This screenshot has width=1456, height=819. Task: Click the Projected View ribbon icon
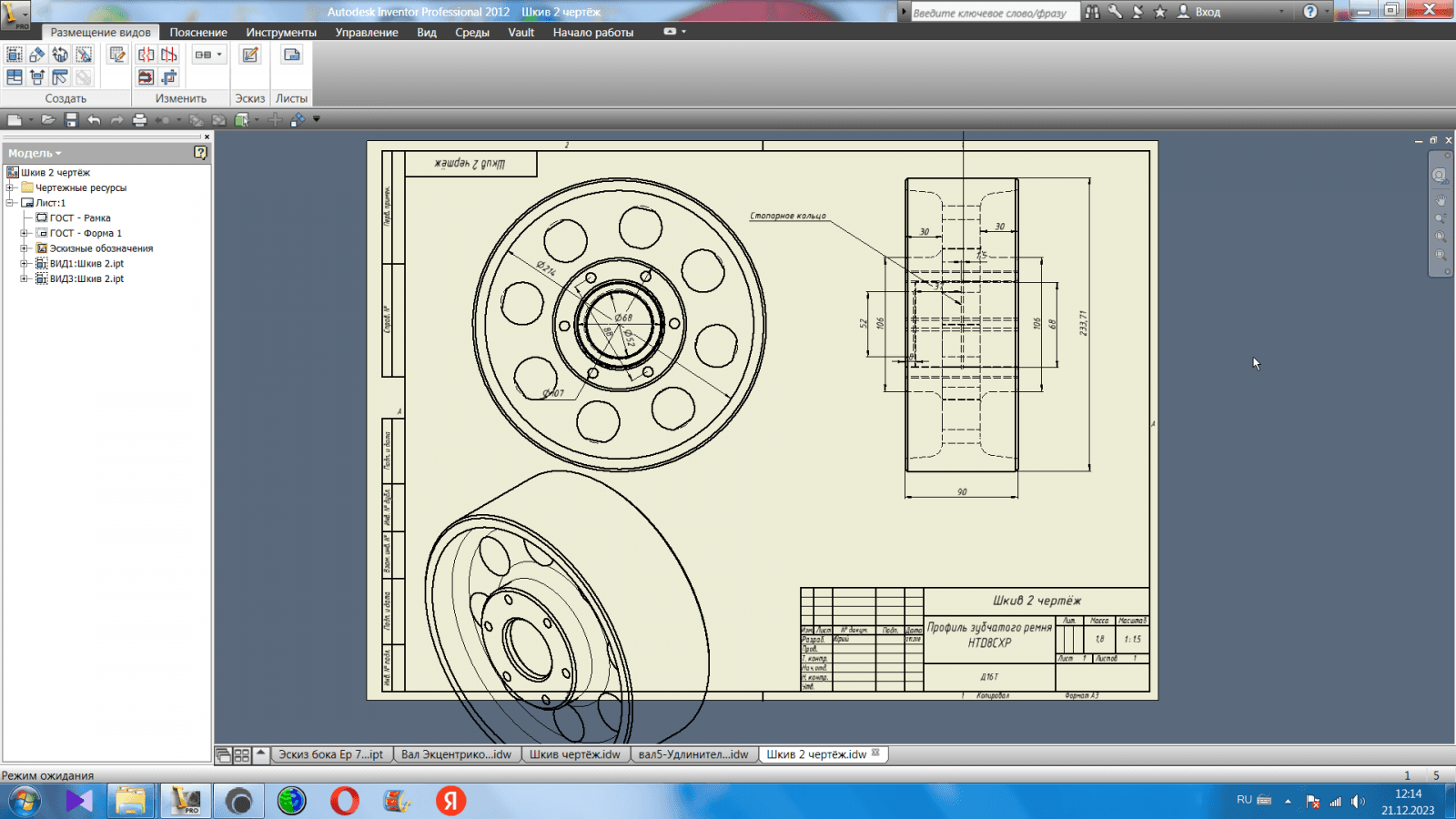point(37,56)
